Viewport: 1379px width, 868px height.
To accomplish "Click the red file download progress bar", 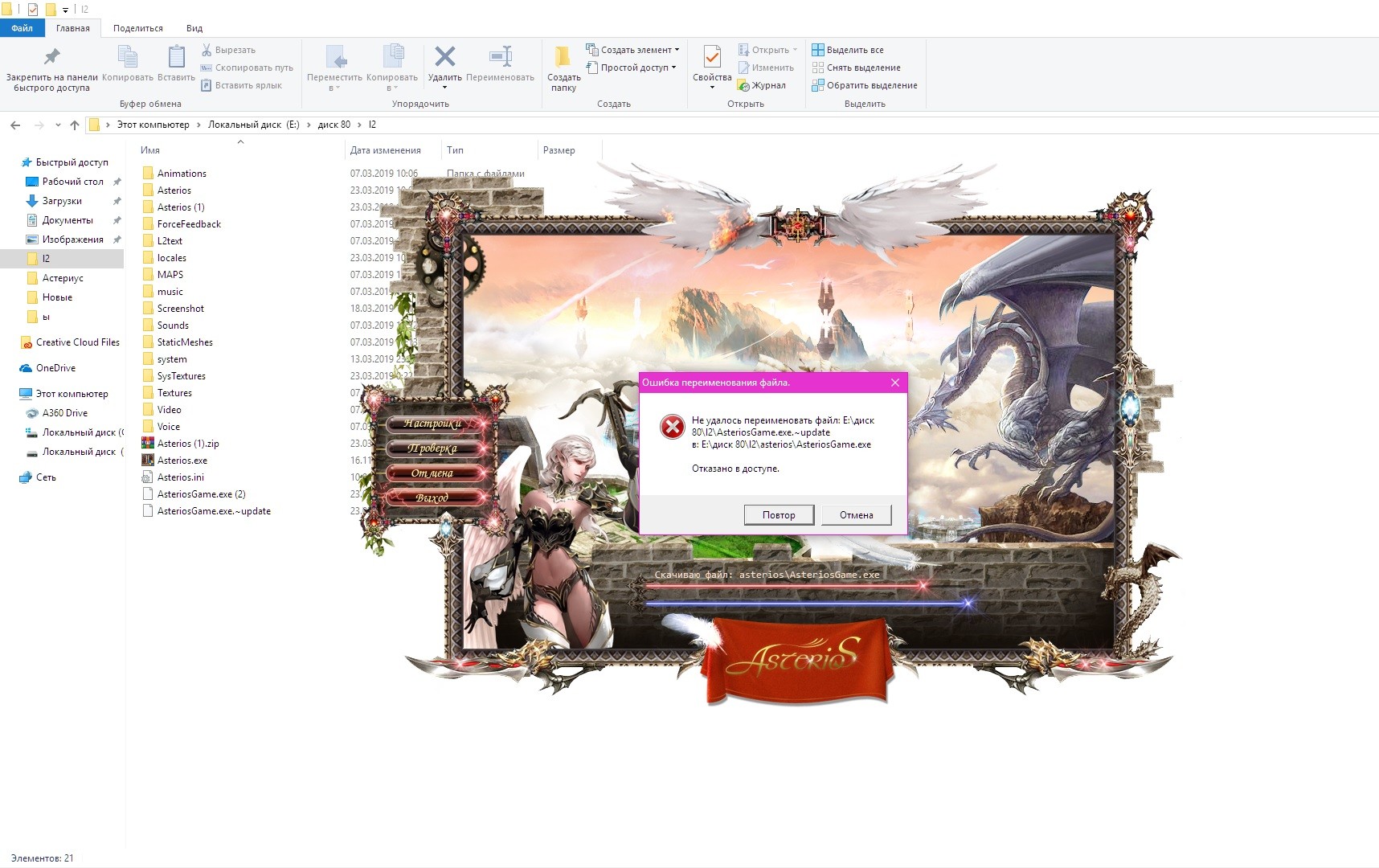I will (786, 587).
